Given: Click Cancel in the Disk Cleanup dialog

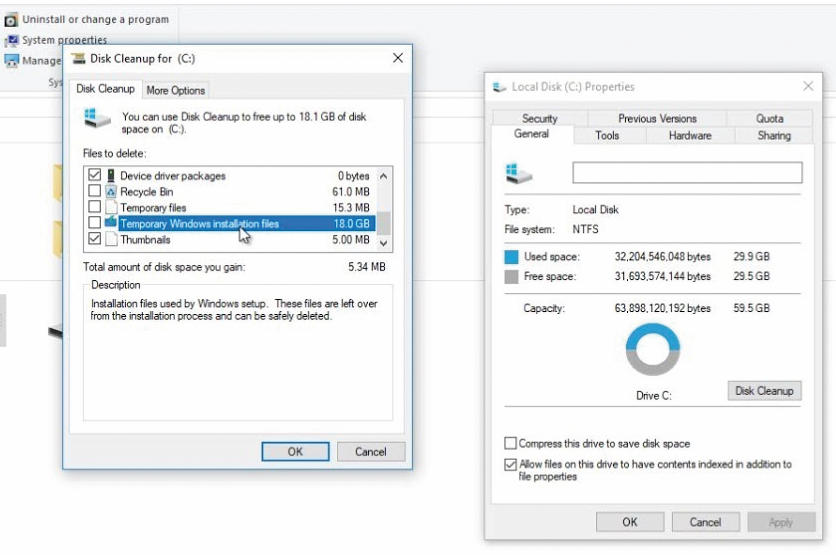Looking at the screenshot, I should pyautogui.click(x=371, y=452).
